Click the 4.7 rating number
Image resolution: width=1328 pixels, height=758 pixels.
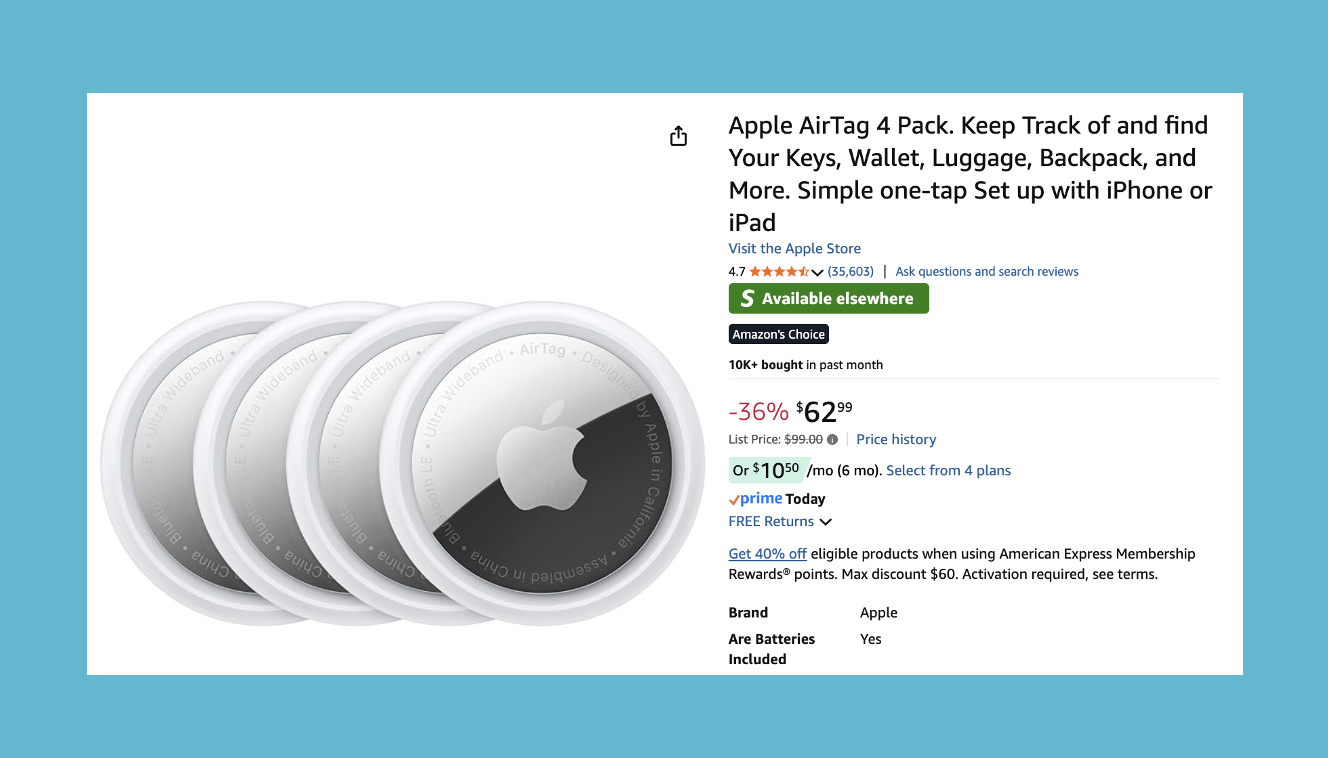coord(737,272)
